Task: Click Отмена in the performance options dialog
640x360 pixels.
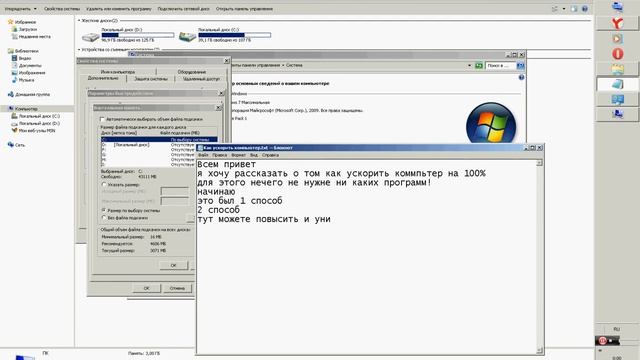Action: pyautogui.click(x=177, y=288)
